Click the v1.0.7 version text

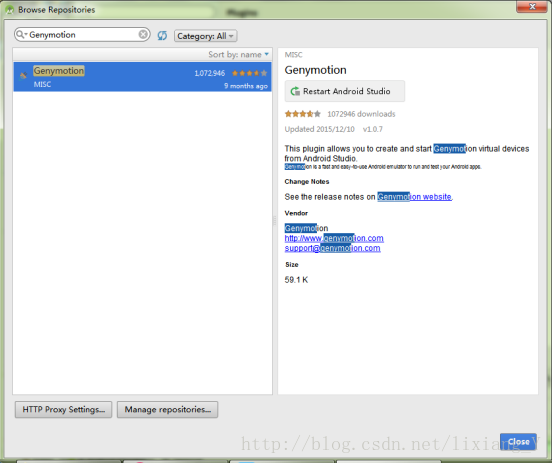point(372,129)
